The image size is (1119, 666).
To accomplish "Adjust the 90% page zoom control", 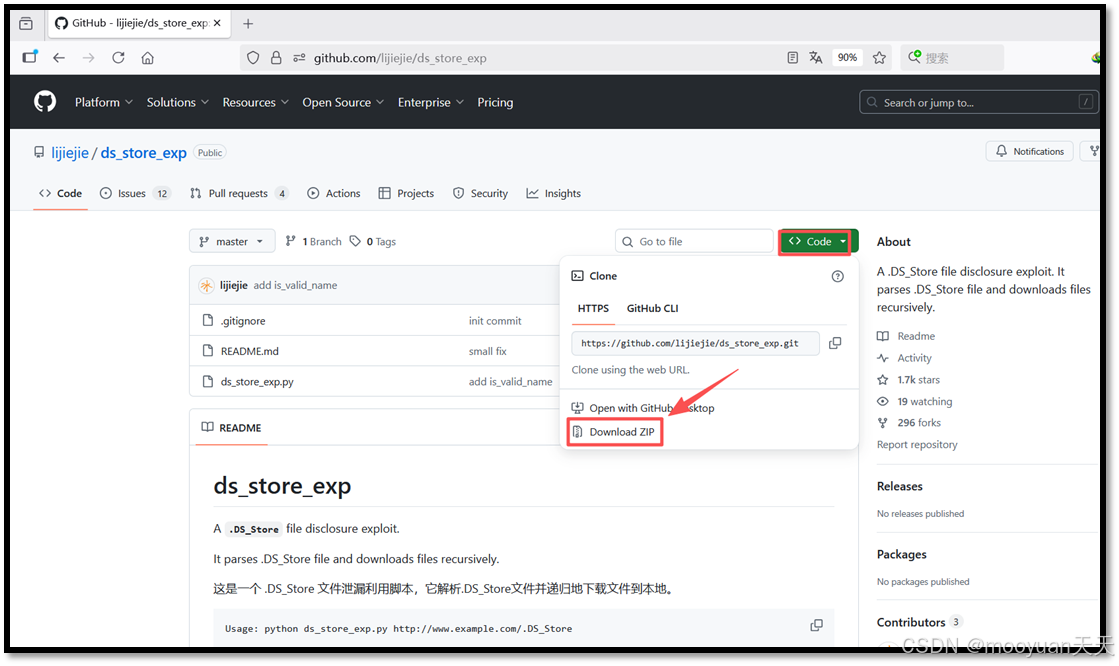I will click(x=847, y=57).
